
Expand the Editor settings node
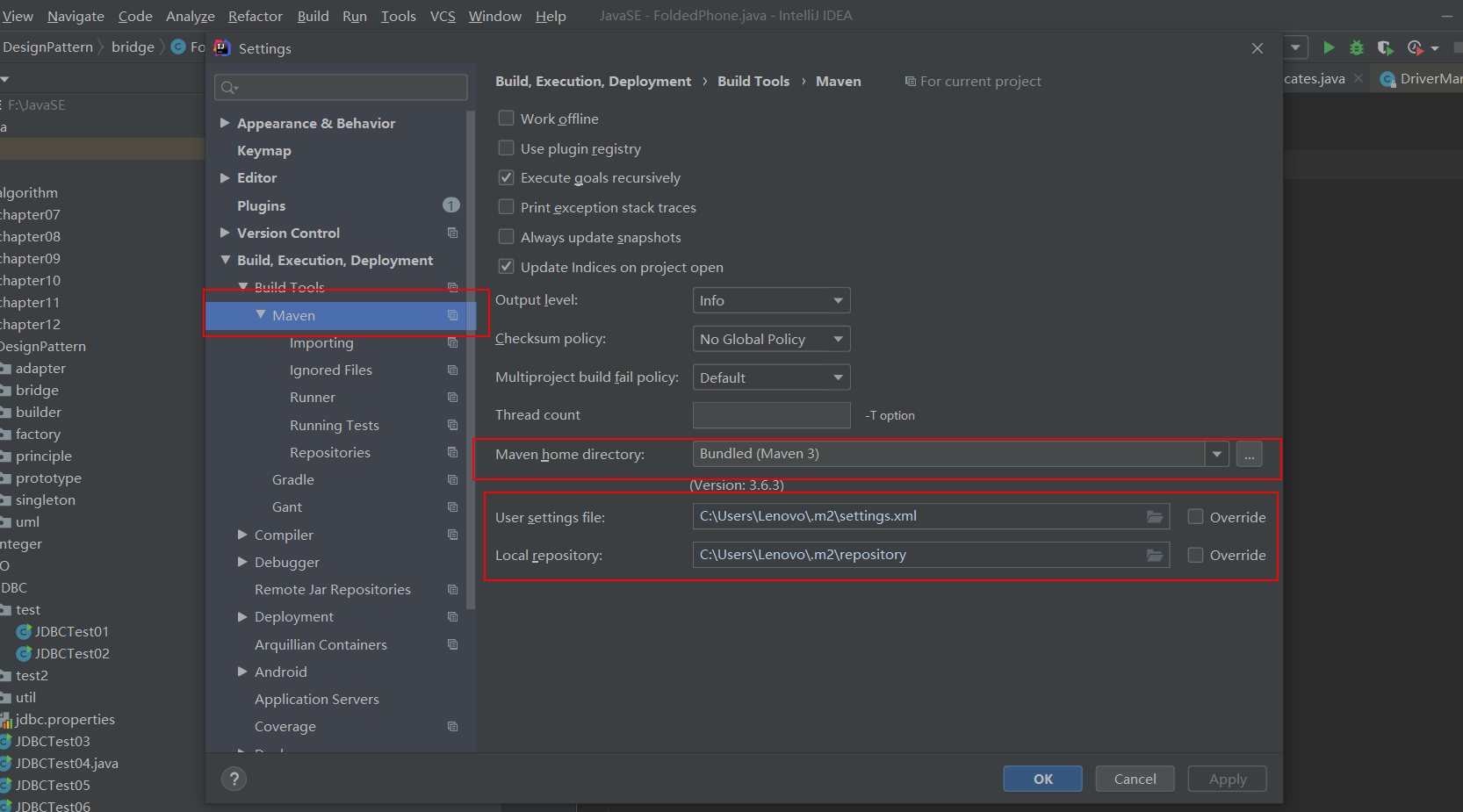click(x=225, y=177)
